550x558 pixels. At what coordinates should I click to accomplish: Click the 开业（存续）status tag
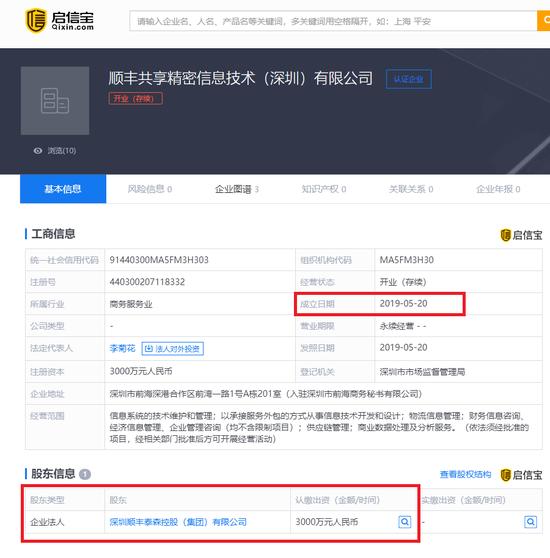pos(136,99)
